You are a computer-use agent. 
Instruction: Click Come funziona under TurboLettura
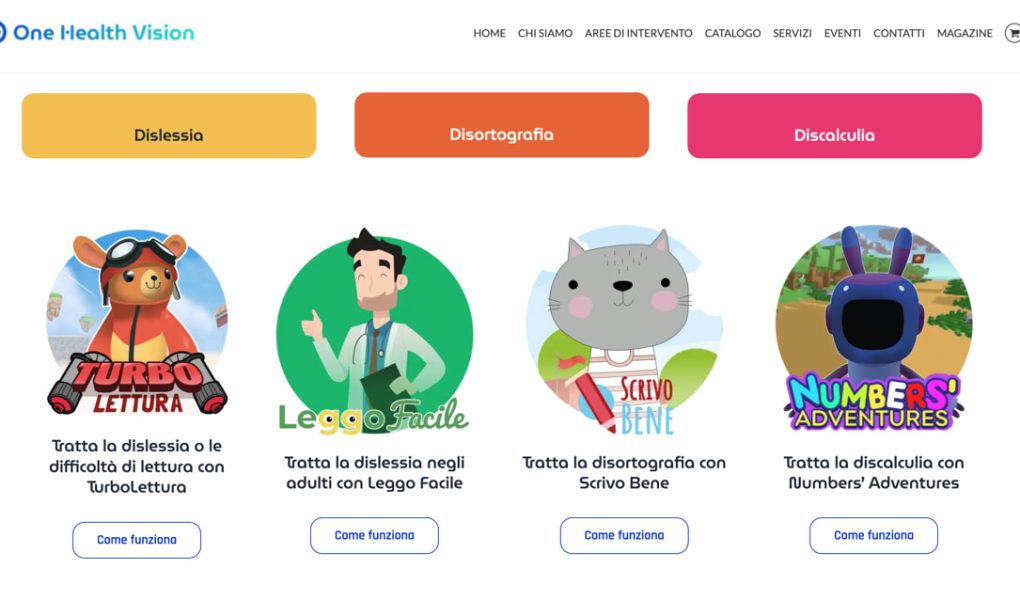137,540
